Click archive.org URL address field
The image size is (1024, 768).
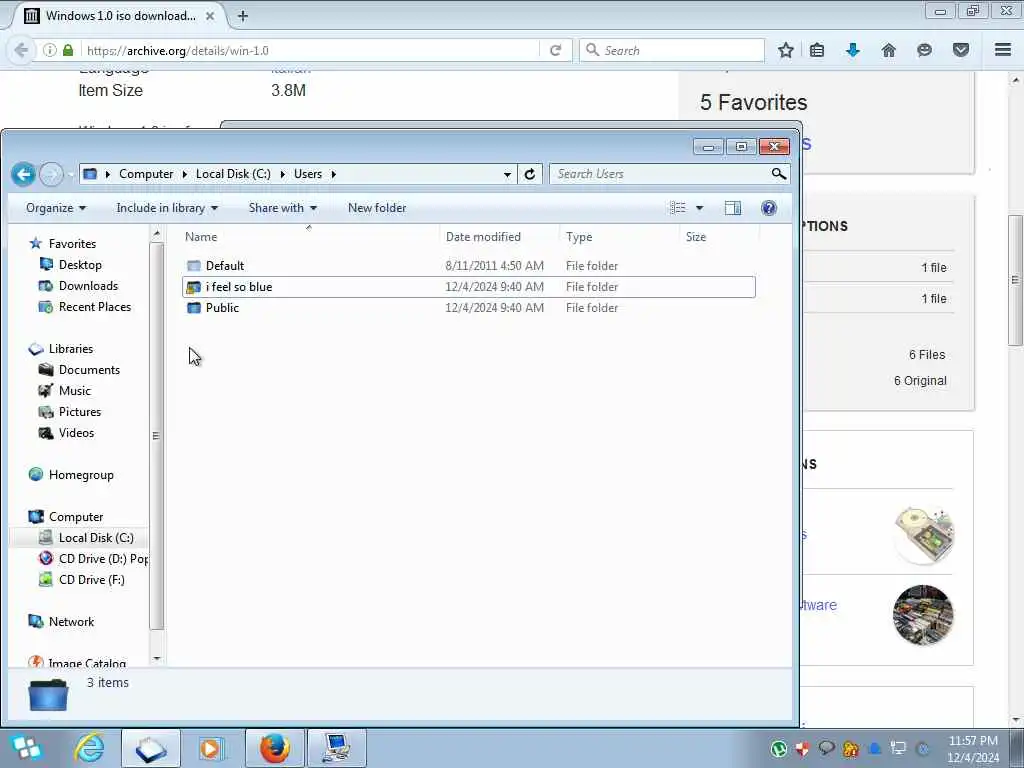point(310,50)
